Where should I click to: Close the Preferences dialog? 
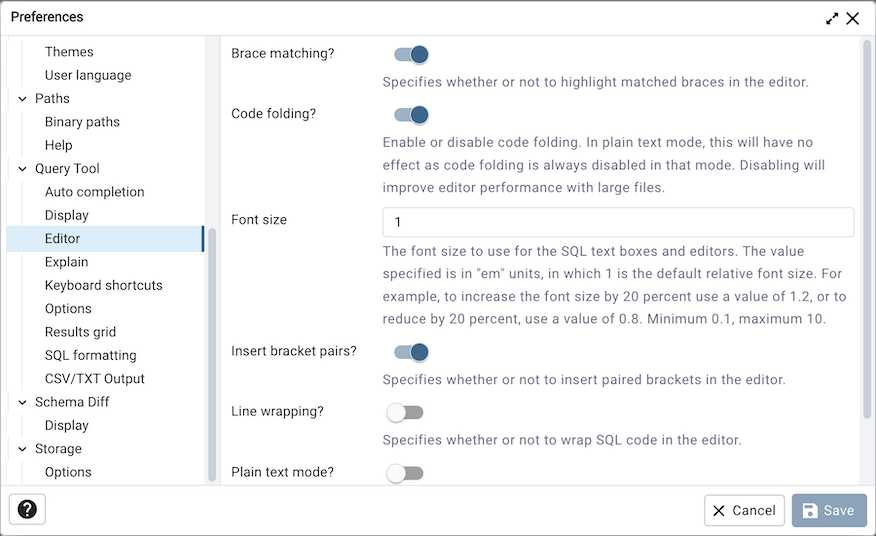click(853, 18)
